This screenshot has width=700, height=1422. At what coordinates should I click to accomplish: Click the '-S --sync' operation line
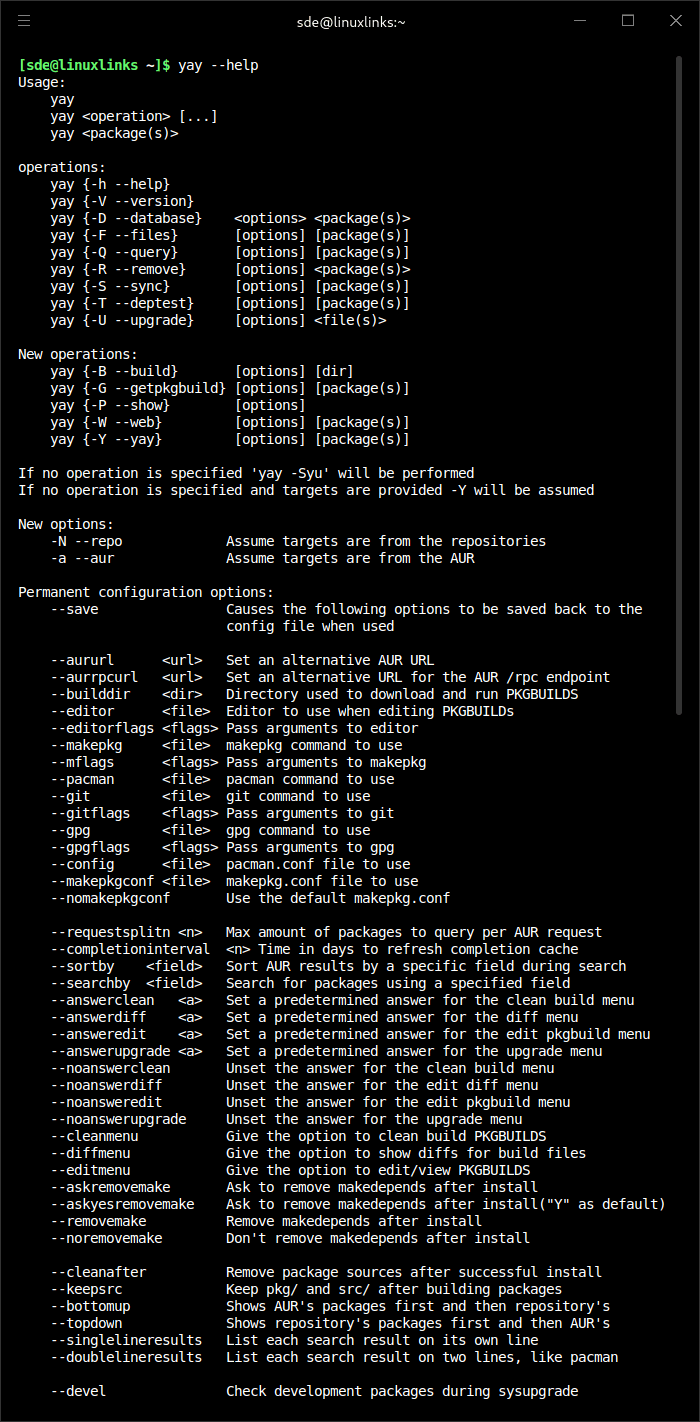[x=230, y=286]
